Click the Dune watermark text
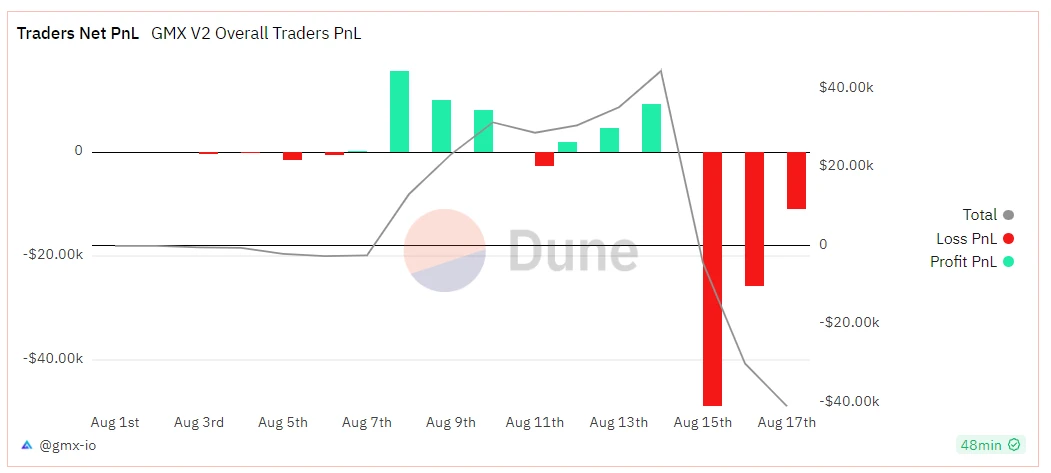 573,250
